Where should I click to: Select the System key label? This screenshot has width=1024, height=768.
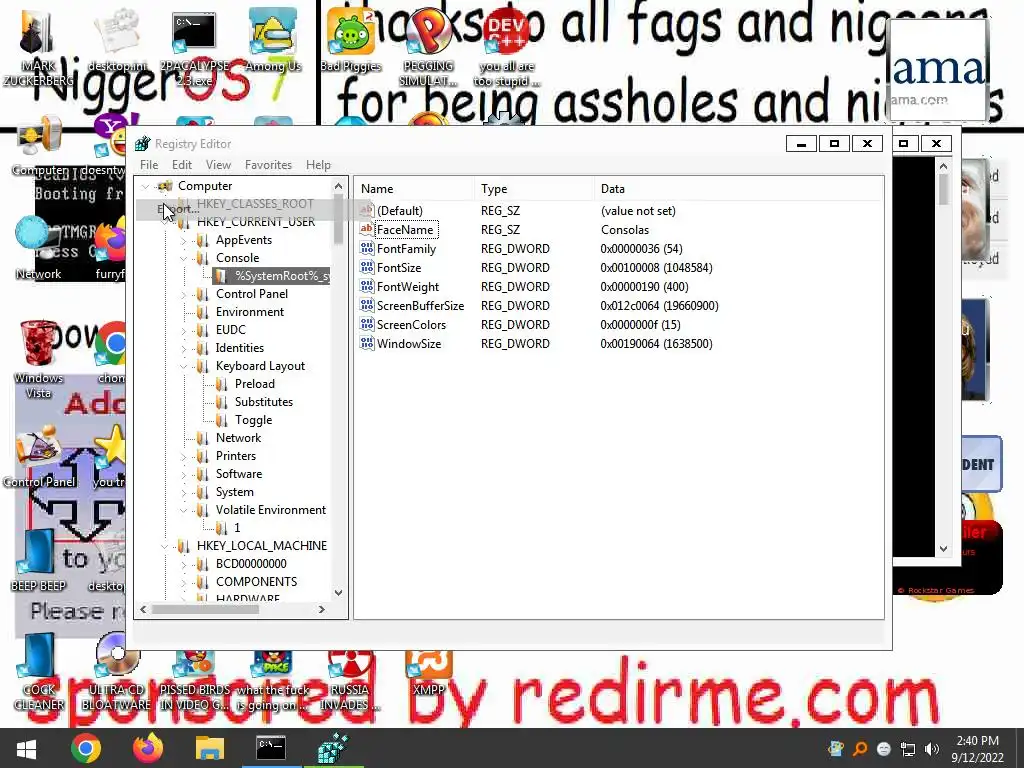pos(234,492)
